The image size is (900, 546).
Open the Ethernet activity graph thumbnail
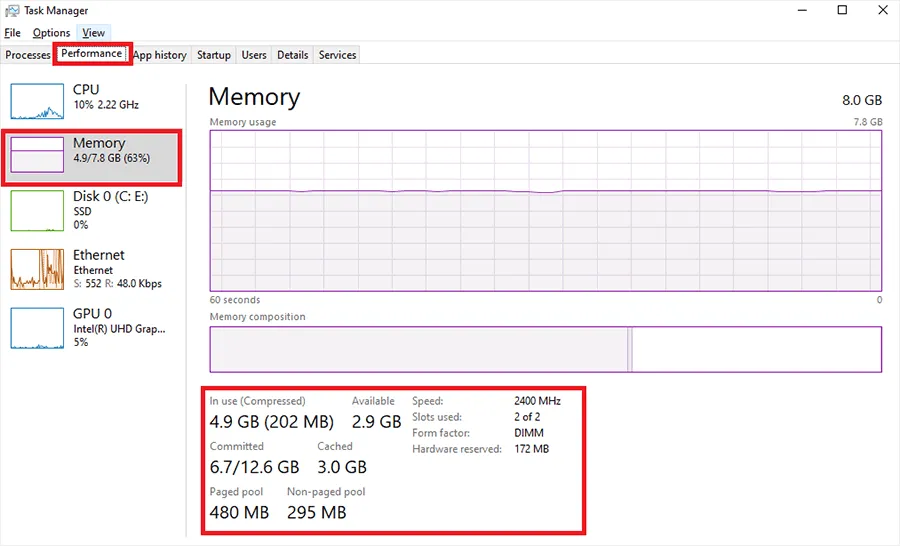pyautogui.click(x=37, y=269)
